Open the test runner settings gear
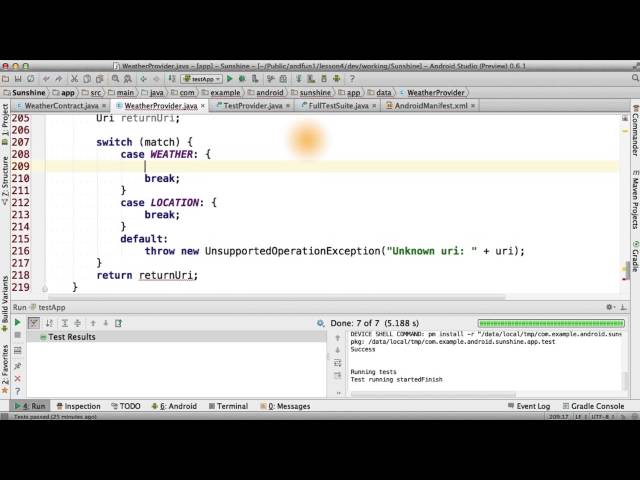This screenshot has width=640, height=480. click(321, 323)
